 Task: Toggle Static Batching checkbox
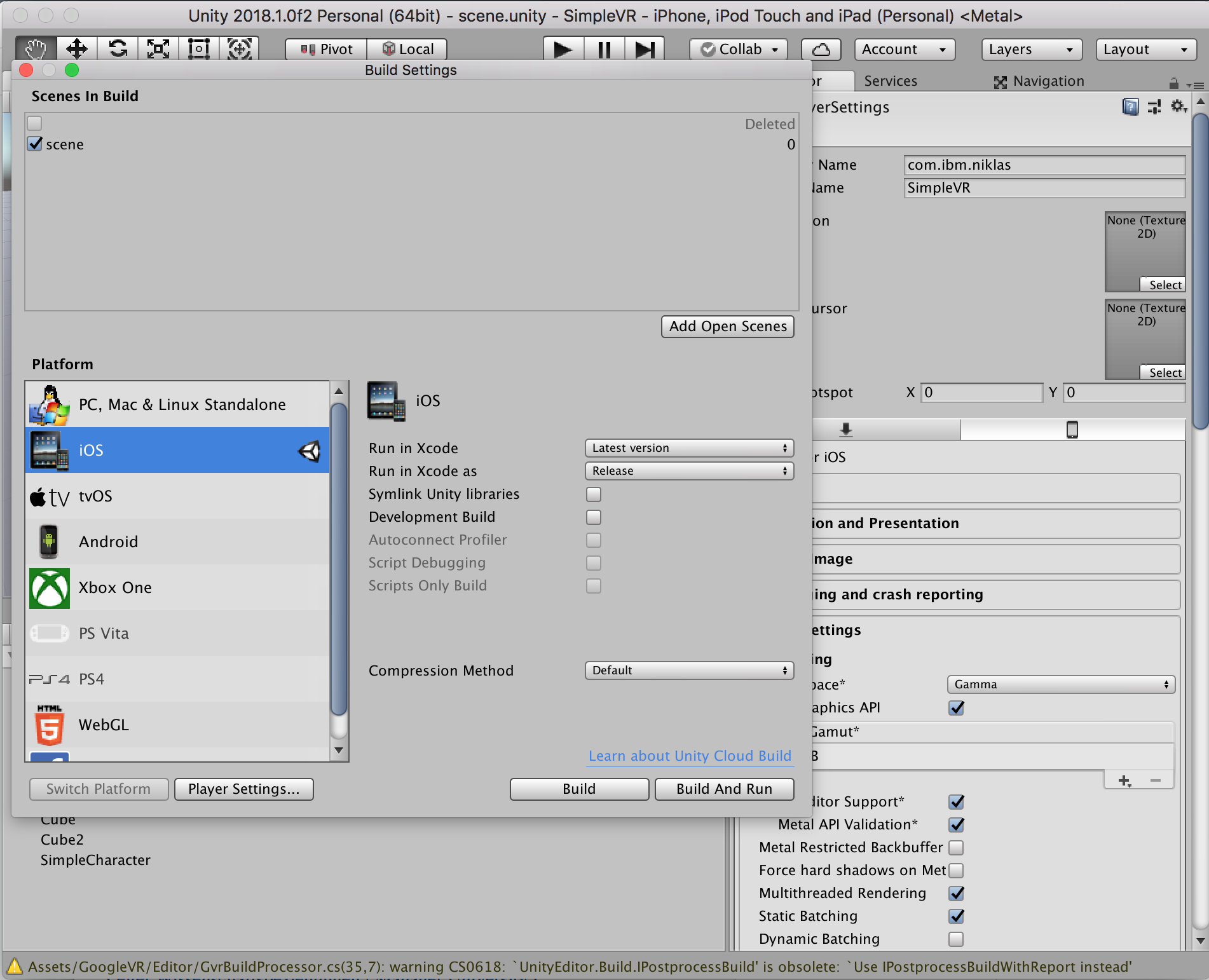(957, 916)
